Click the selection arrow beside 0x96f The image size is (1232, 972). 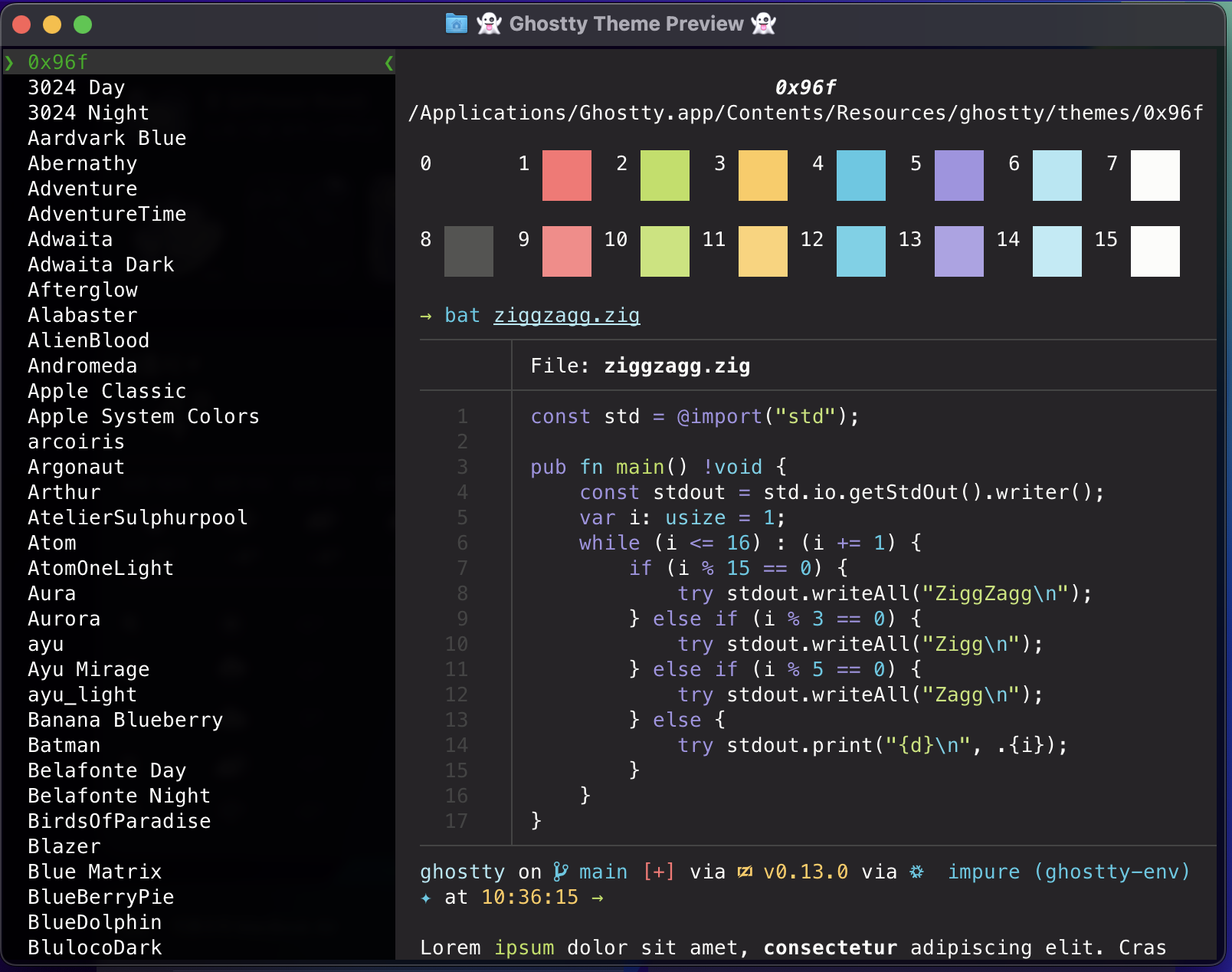tap(9, 62)
